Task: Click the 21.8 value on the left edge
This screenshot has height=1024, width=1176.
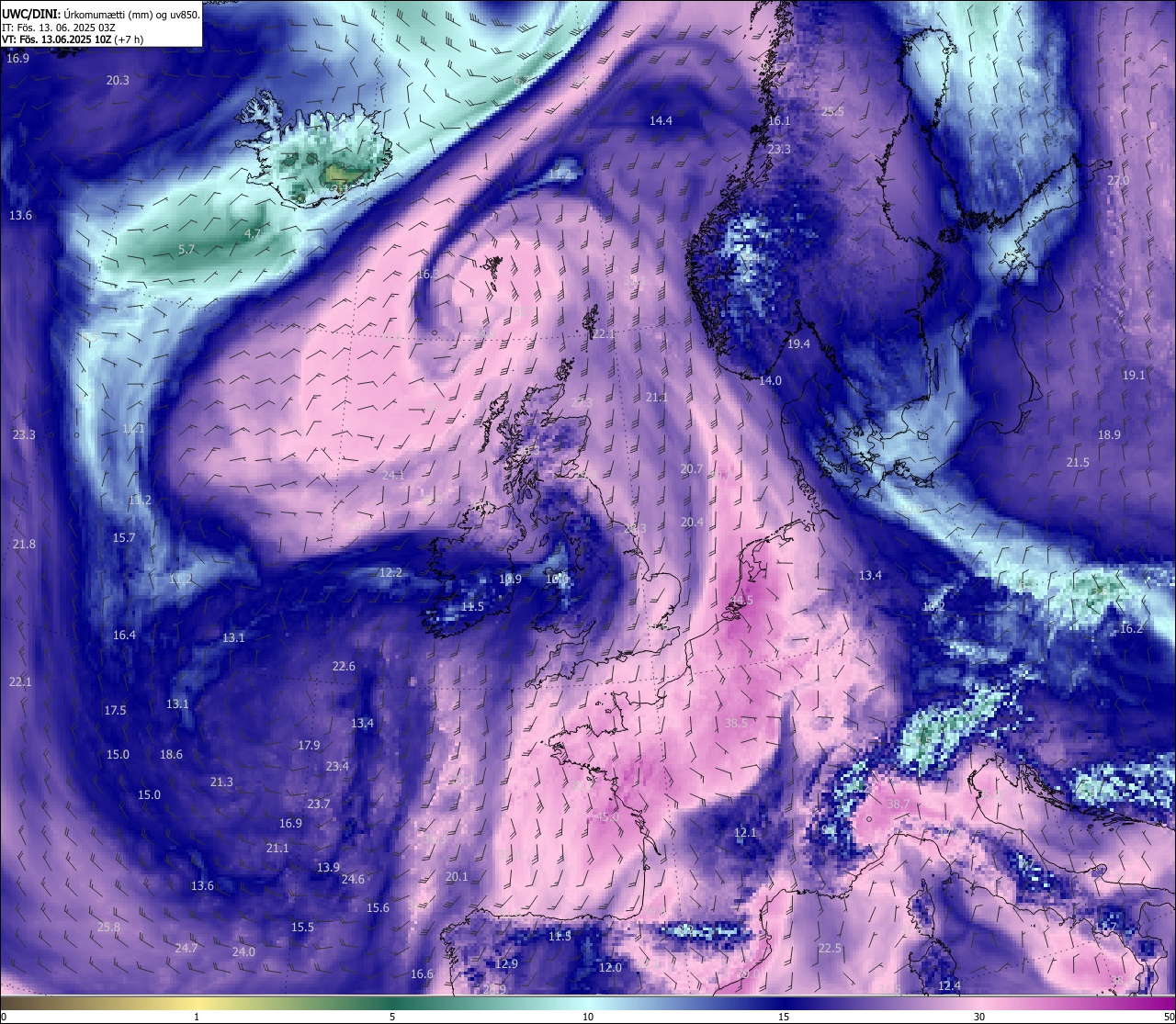Action: 24,544
